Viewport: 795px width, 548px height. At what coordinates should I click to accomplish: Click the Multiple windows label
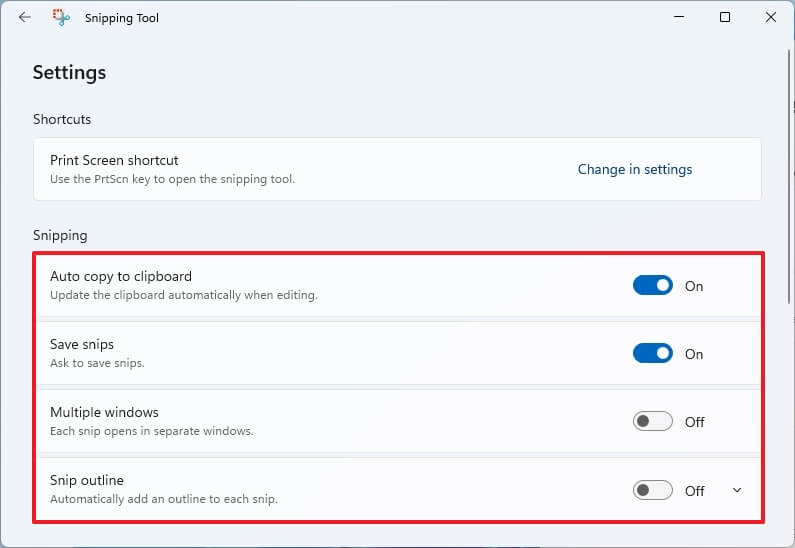(x=104, y=412)
